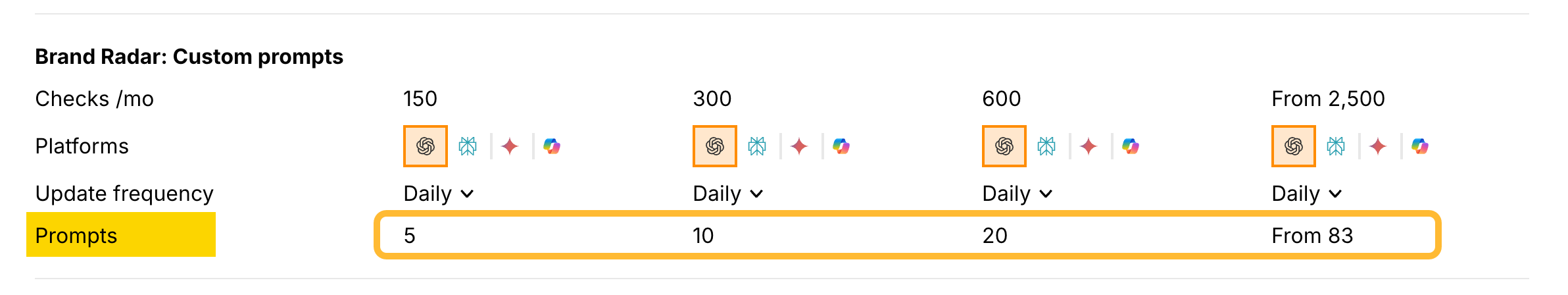Open Daily frequency dropdown for 600 checks plan
The width and height of the screenshot is (1568, 295).
point(1017,194)
